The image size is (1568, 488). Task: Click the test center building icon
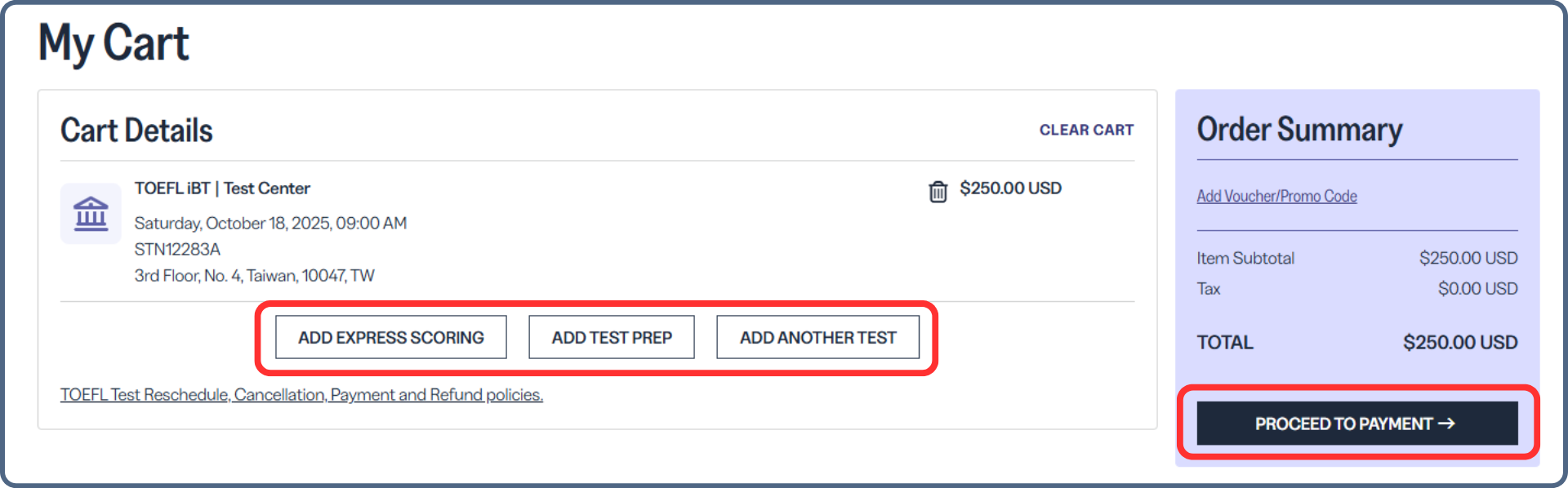(x=91, y=214)
